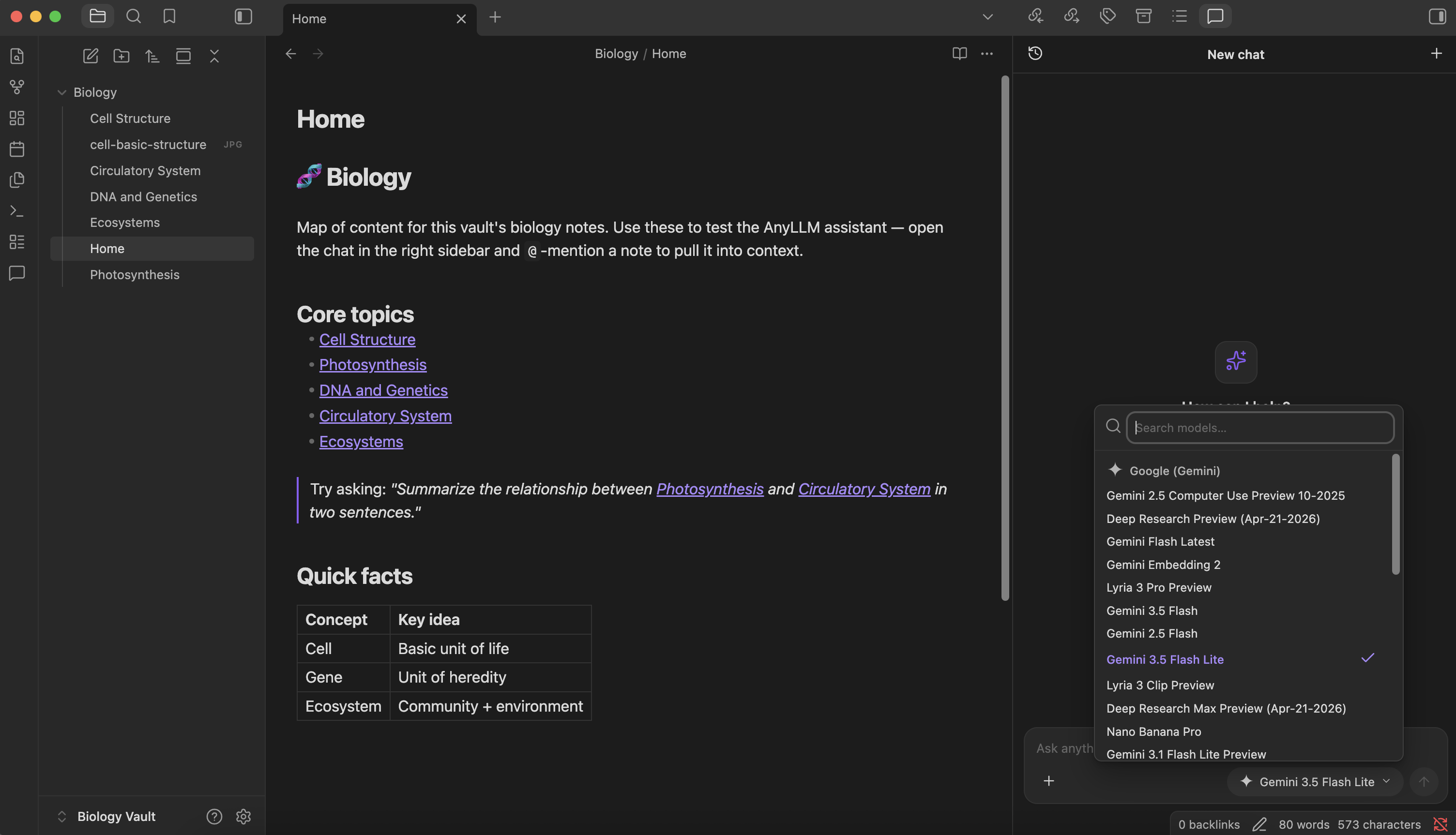The height and width of the screenshot is (835, 1456).
Task: Follow the Cell Structure link in Core topics
Action: click(x=367, y=340)
